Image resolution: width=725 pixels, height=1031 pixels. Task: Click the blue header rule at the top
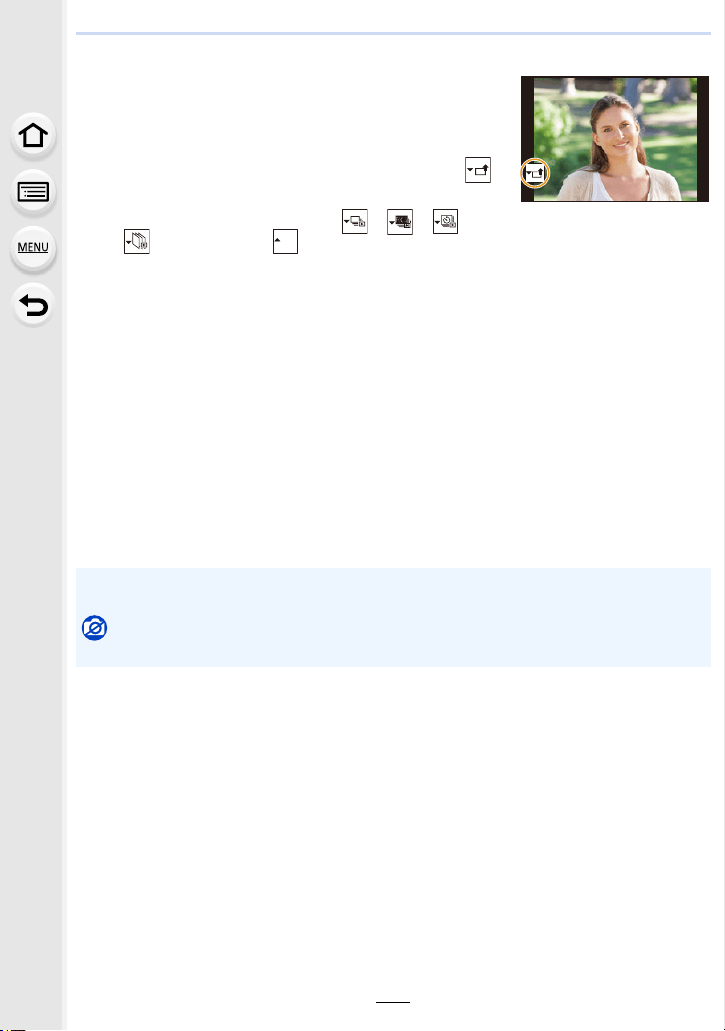point(393,33)
